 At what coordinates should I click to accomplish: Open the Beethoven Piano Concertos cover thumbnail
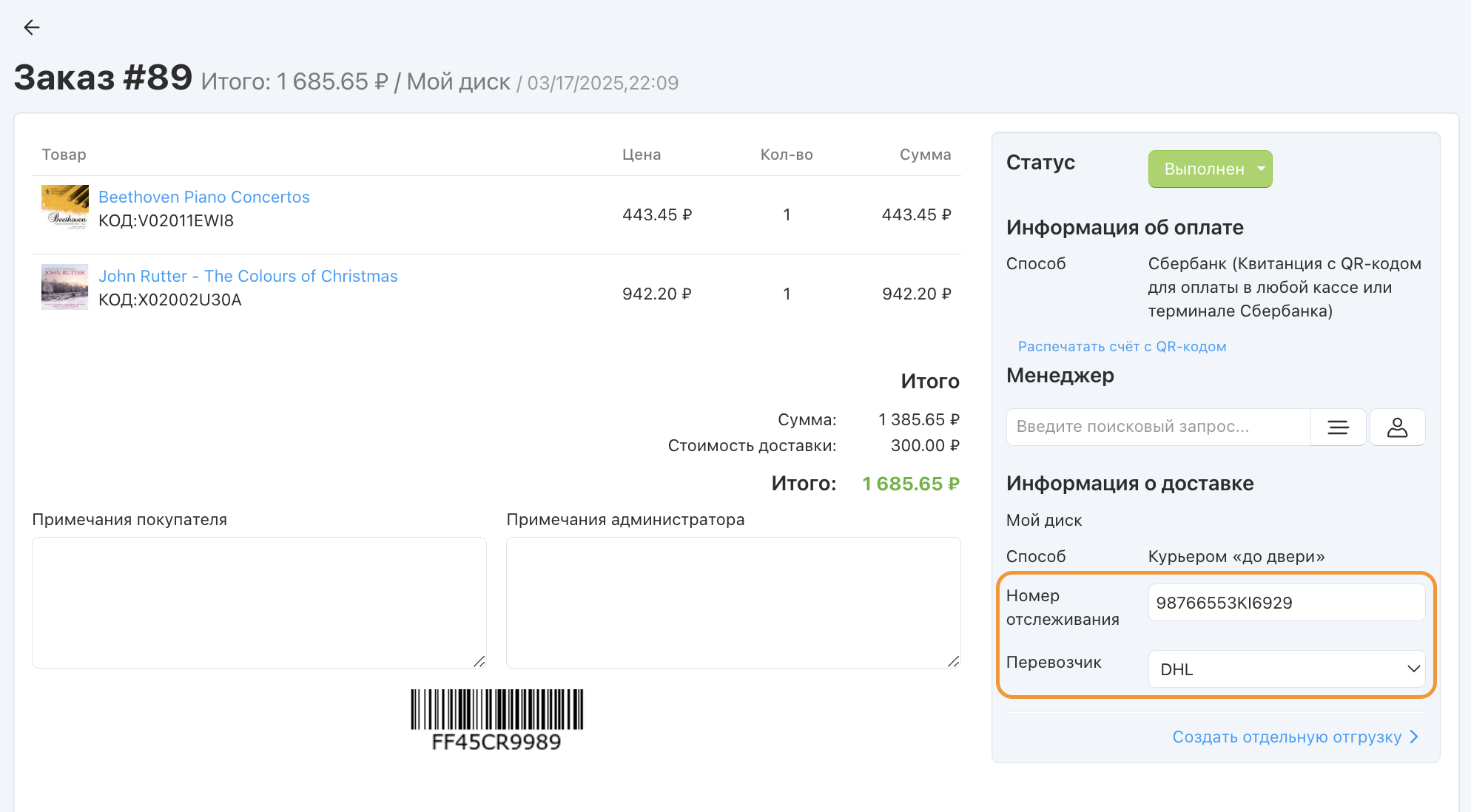65,207
